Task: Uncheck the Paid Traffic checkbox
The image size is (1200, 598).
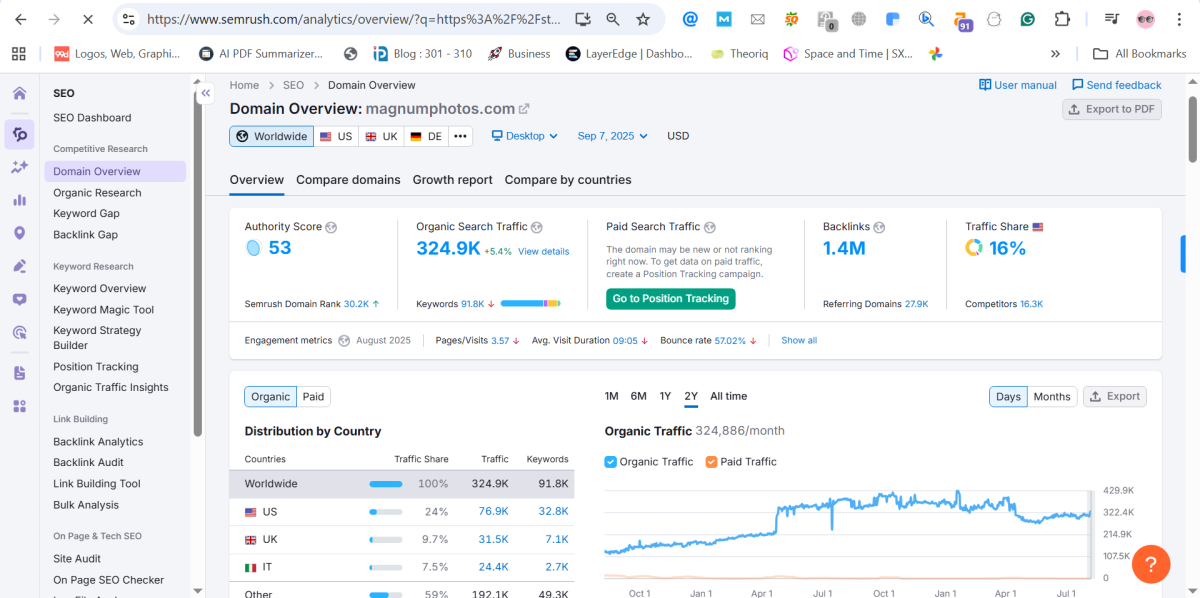Action: click(x=711, y=462)
